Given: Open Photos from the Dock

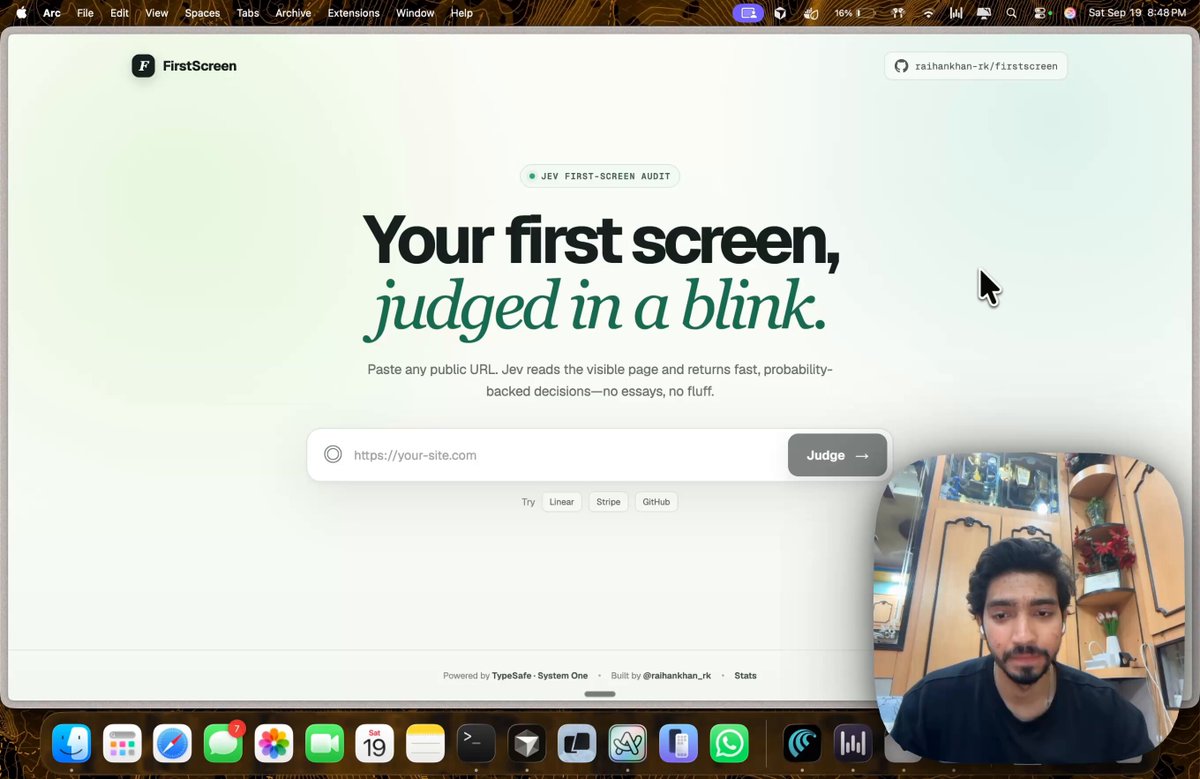Looking at the screenshot, I should coord(274,743).
